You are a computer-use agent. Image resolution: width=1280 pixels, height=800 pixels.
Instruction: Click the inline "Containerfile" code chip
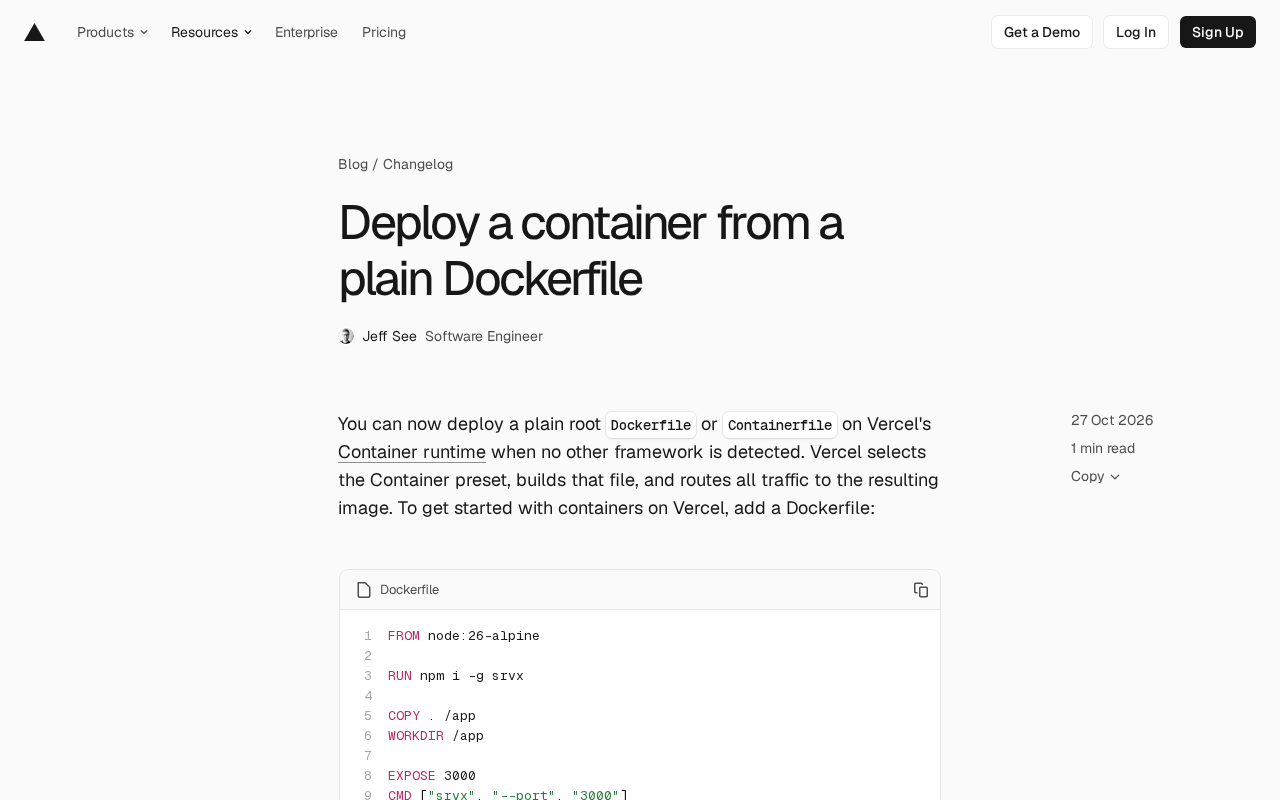pyautogui.click(x=780, y=425)
